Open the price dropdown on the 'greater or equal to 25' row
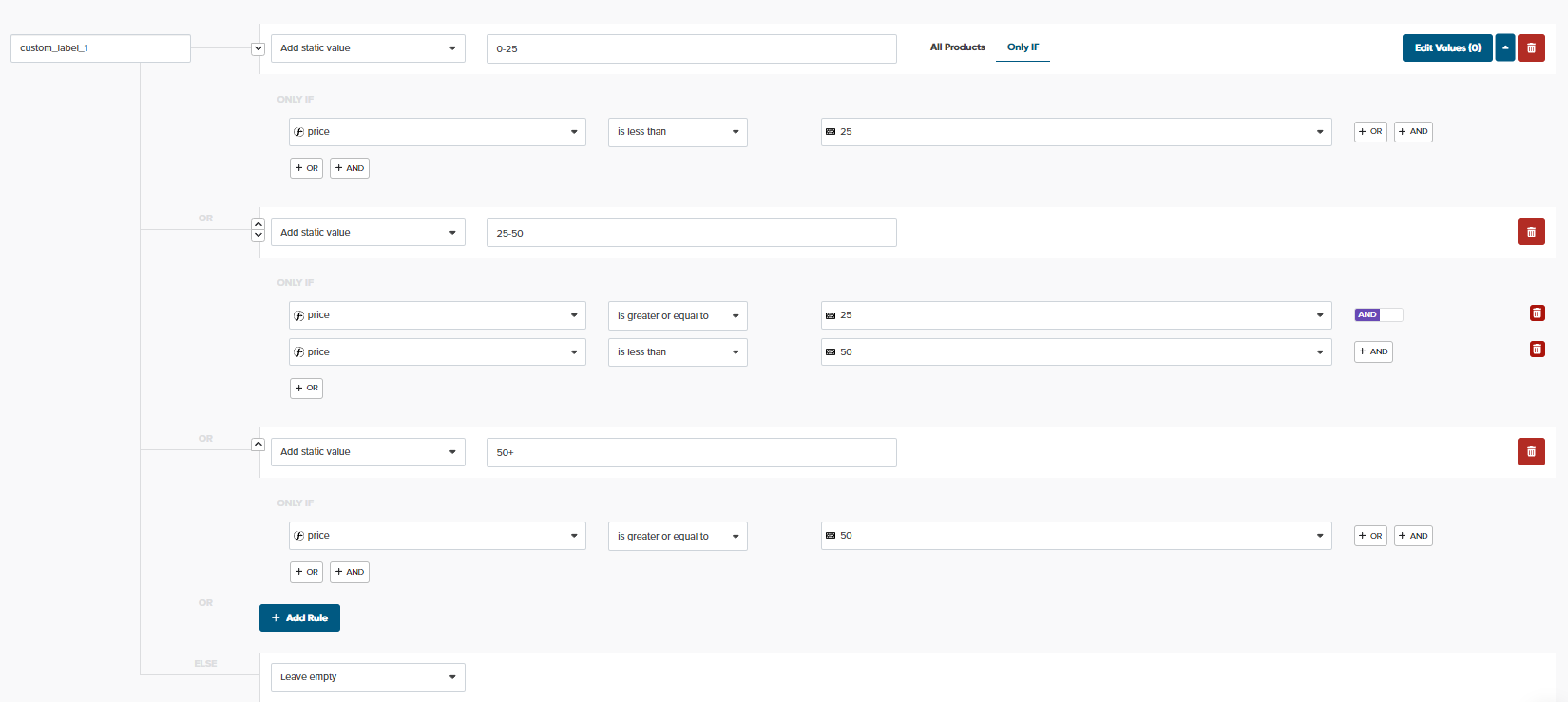 pos(437,315)
